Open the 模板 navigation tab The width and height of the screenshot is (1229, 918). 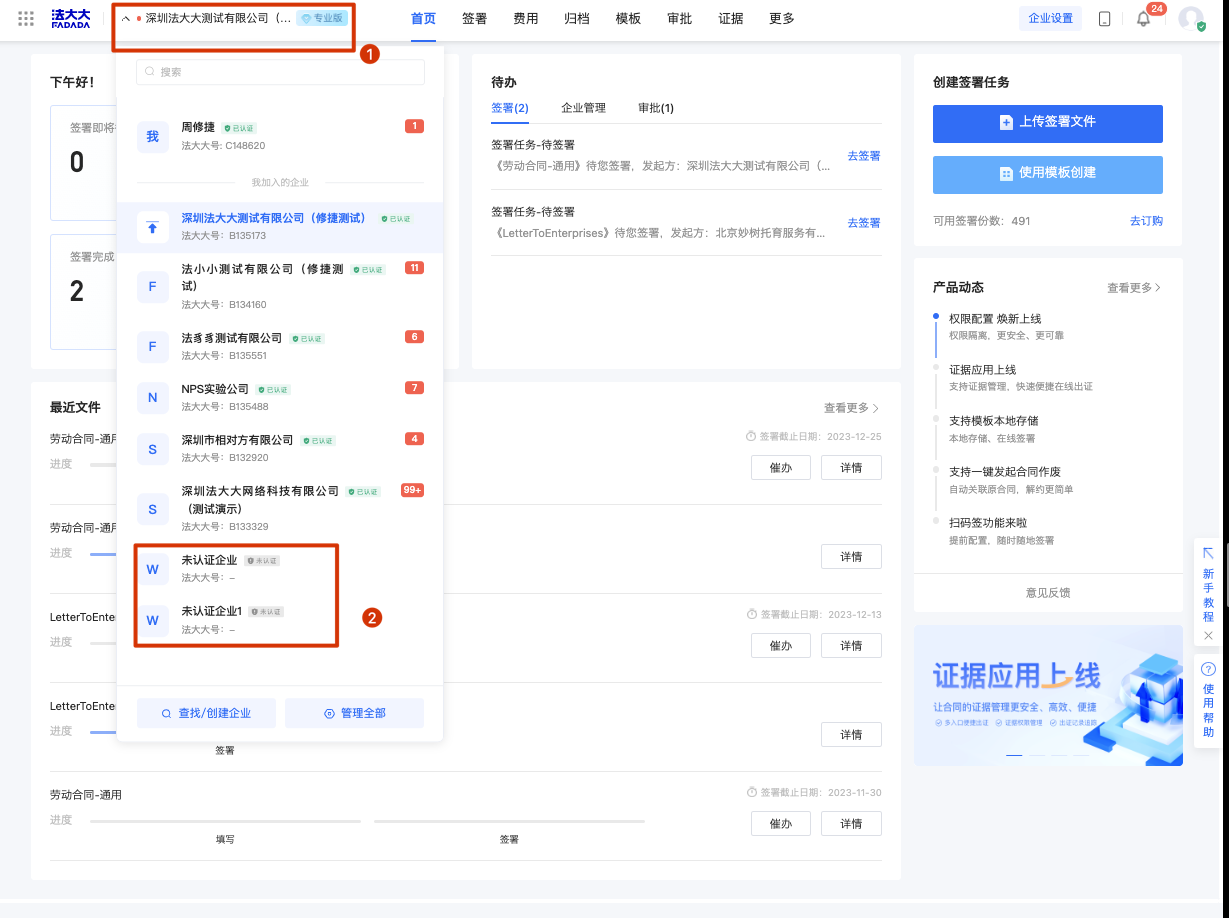pos(628,19)
